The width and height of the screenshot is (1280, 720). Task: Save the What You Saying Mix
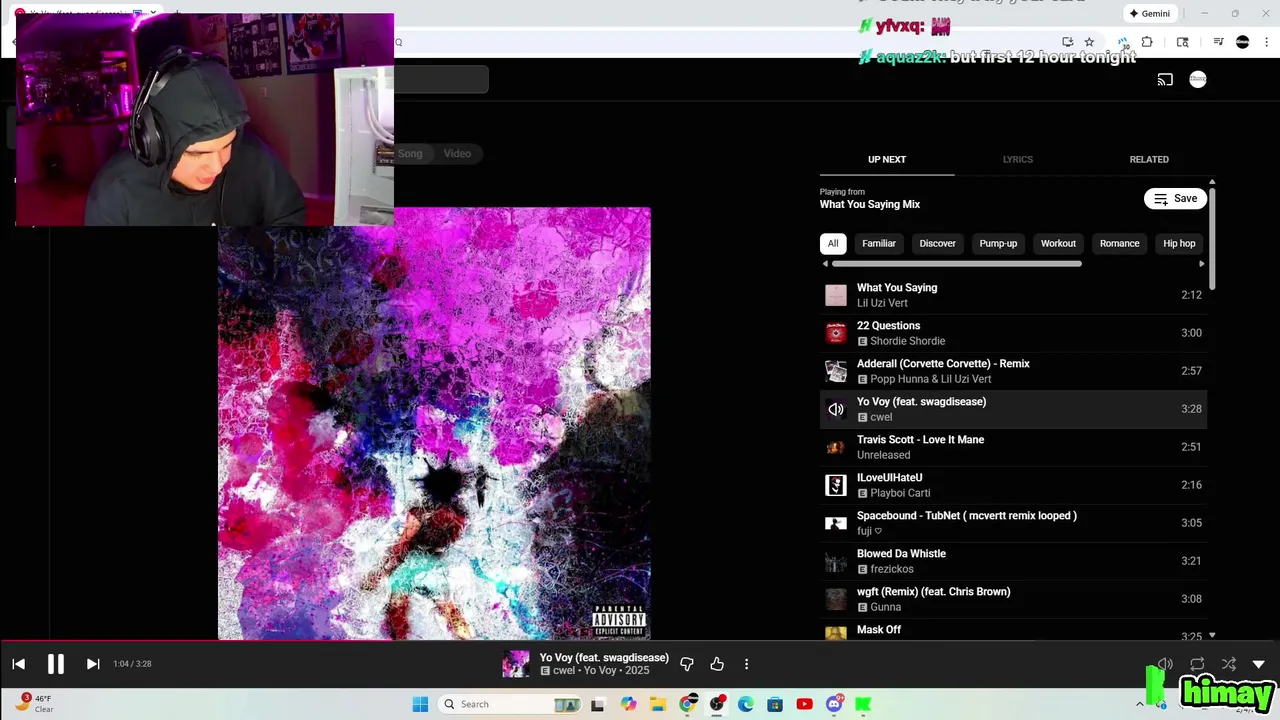pos(1175,199)
